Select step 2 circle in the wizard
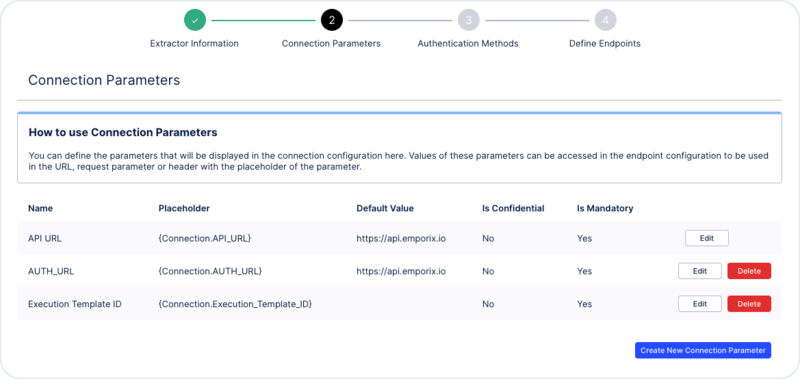 332,20
